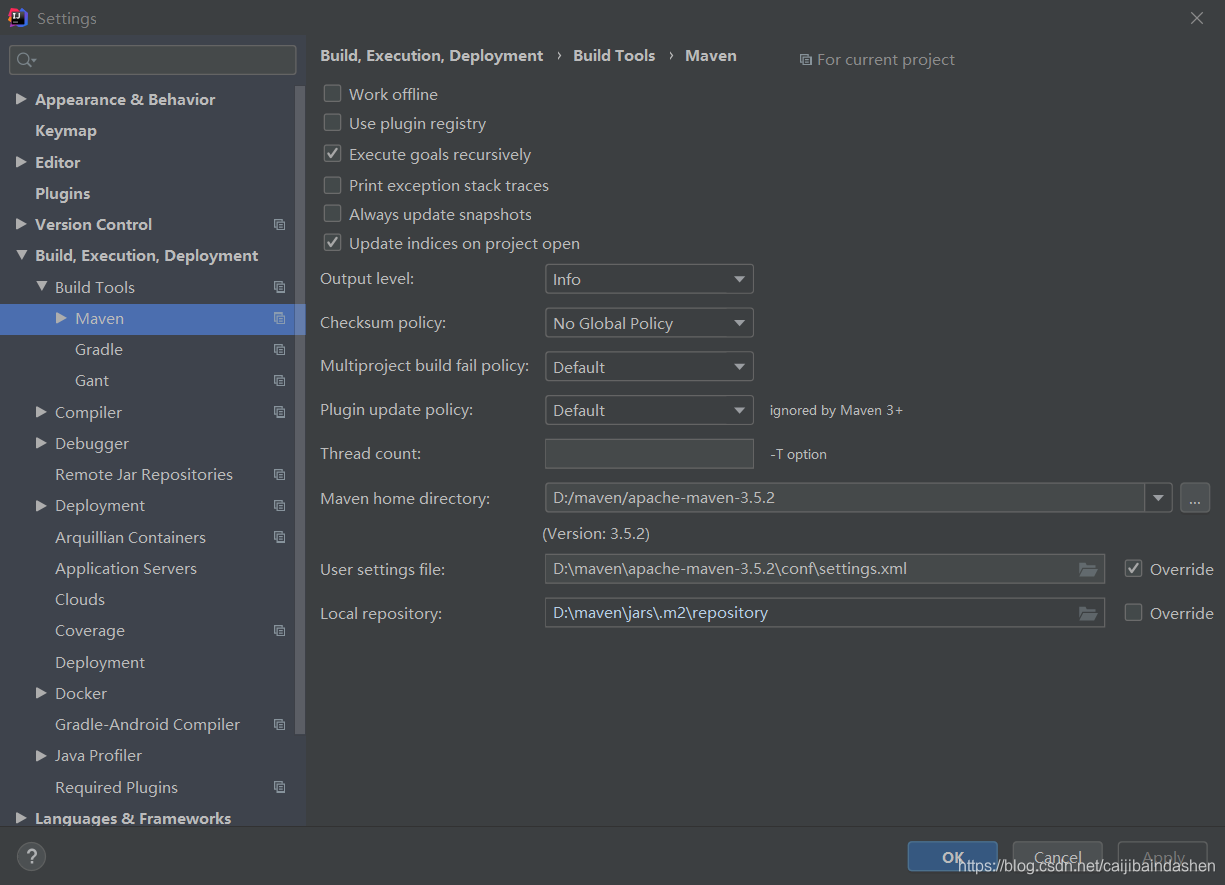Click the settings search field
The image size is (1225, 885).
(153, 60)
